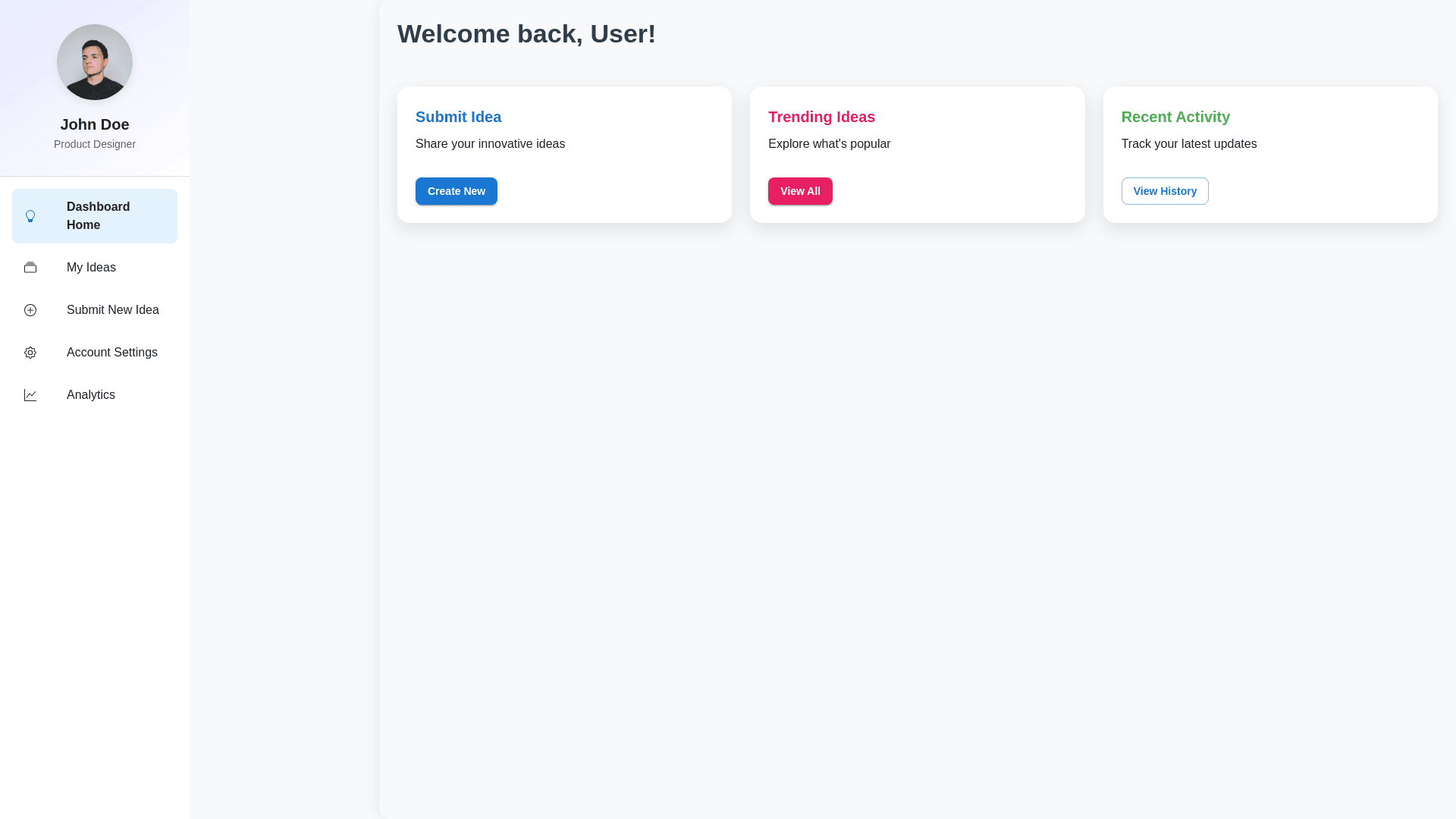Navigate to Analytics in sidebar
Screen dimensions: 1456x819
[90, 395]
